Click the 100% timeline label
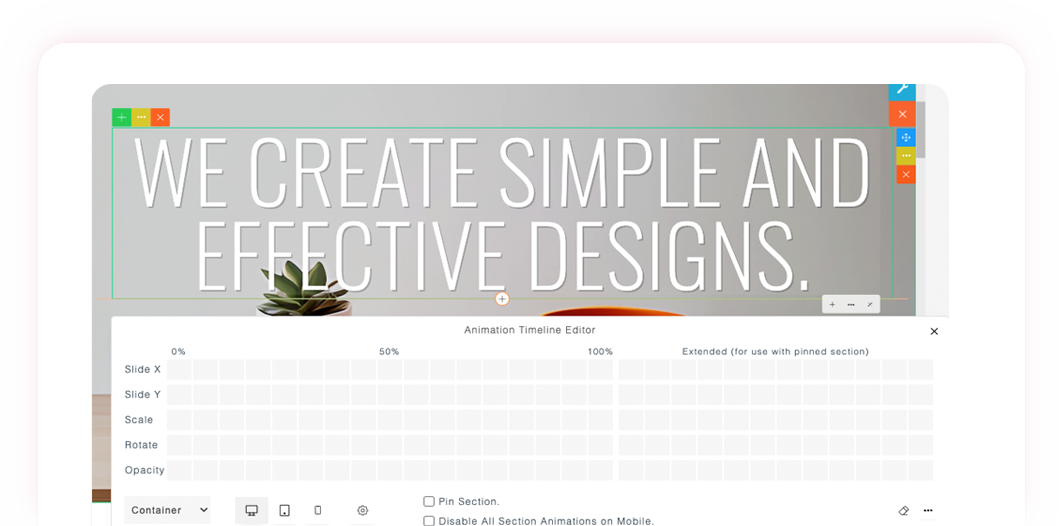 pyautogui.click(x=600, y=352)
